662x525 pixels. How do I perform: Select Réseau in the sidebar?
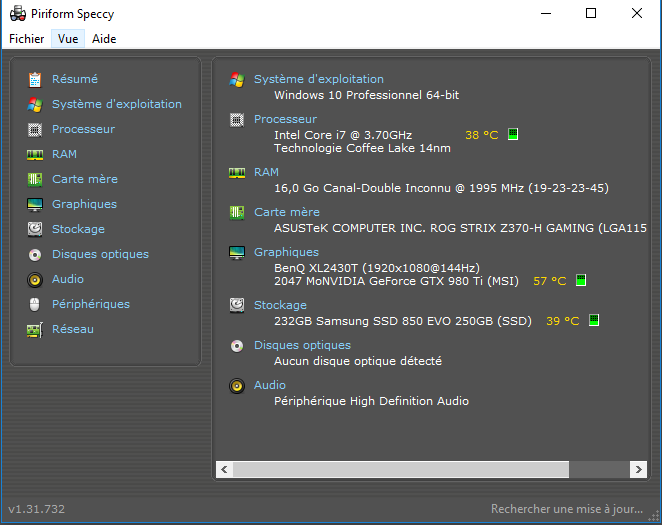pos(73,329)
